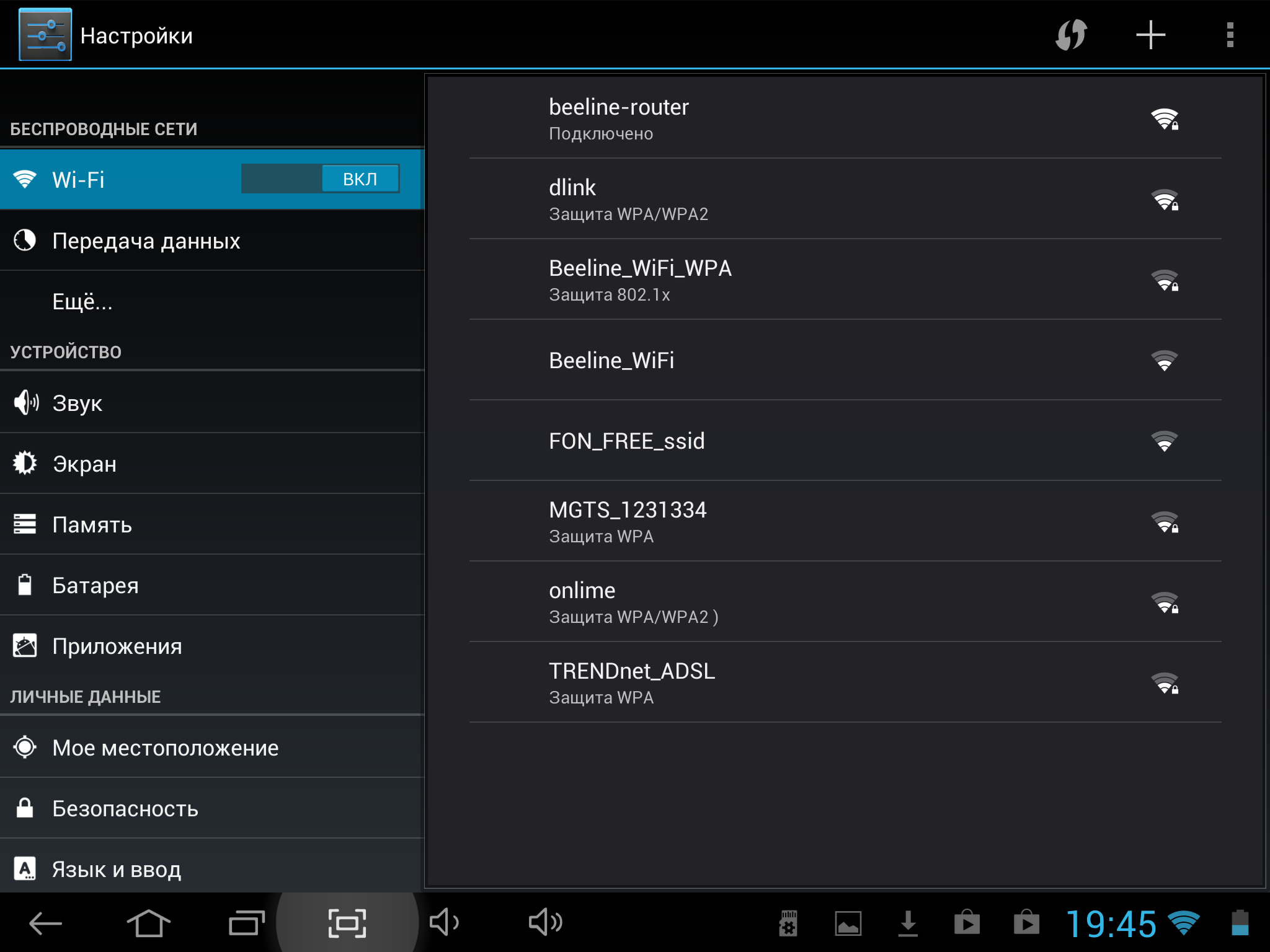Turn off the Wi-Fi ВКЛ switch
Image resolution: width=1270 pixels, height=952 pixels.
pyautogui.click(x=321, y=179)
